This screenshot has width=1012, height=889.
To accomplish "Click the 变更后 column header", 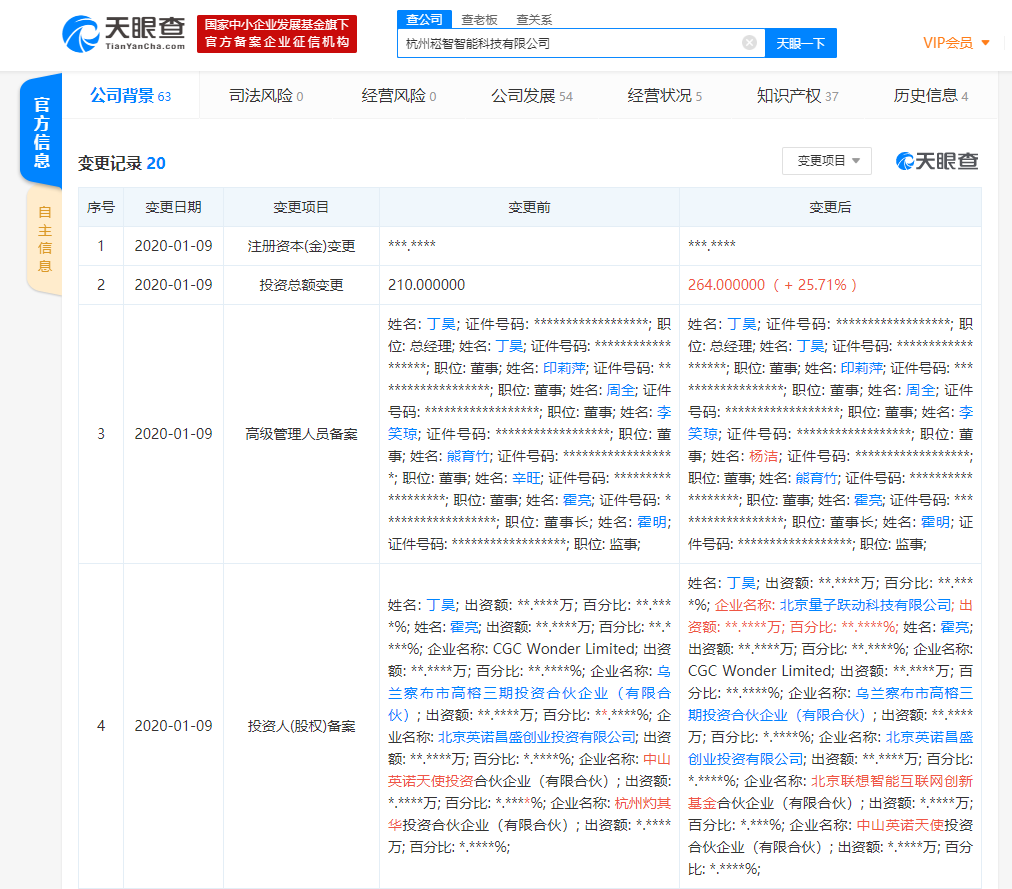I will point(830,207).
